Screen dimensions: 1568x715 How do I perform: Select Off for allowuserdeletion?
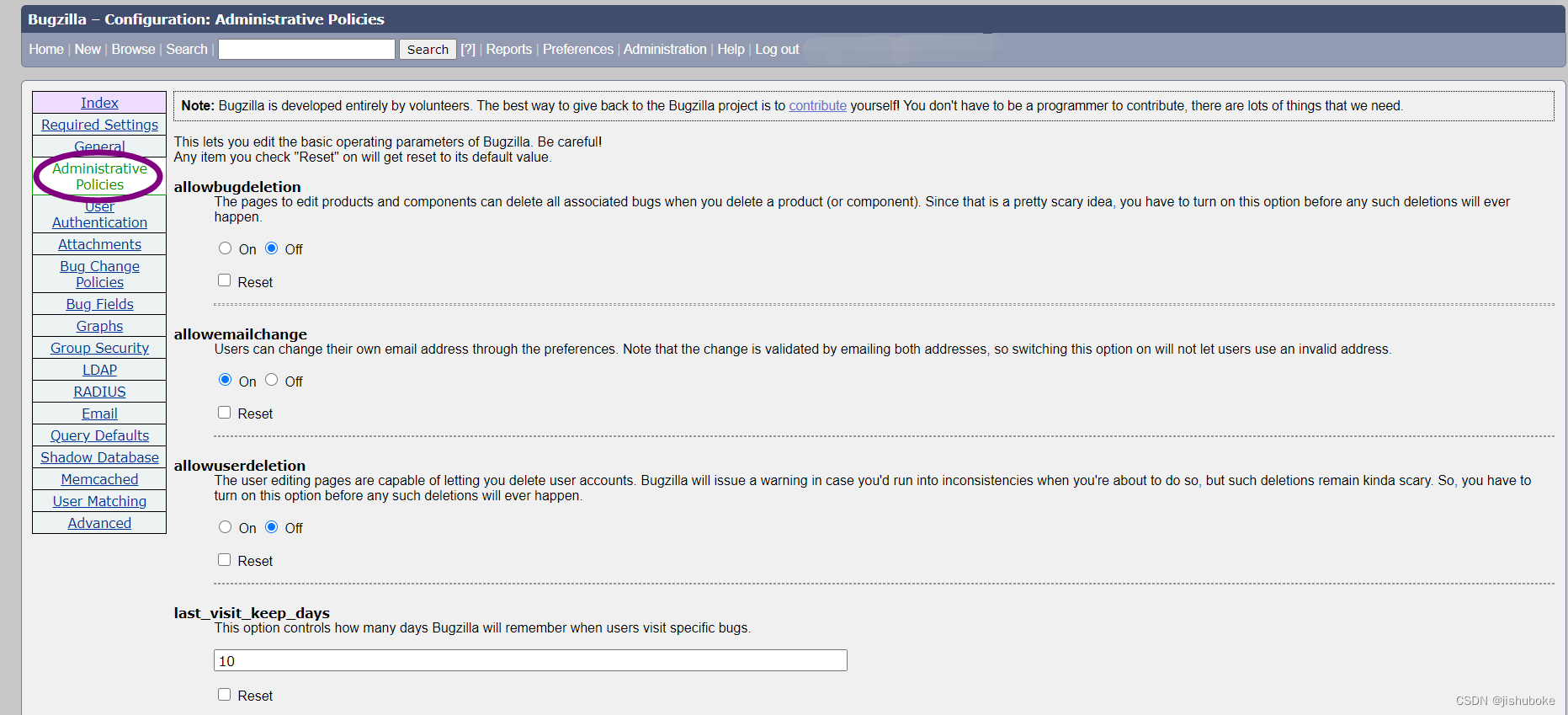(x=271, y=527)
